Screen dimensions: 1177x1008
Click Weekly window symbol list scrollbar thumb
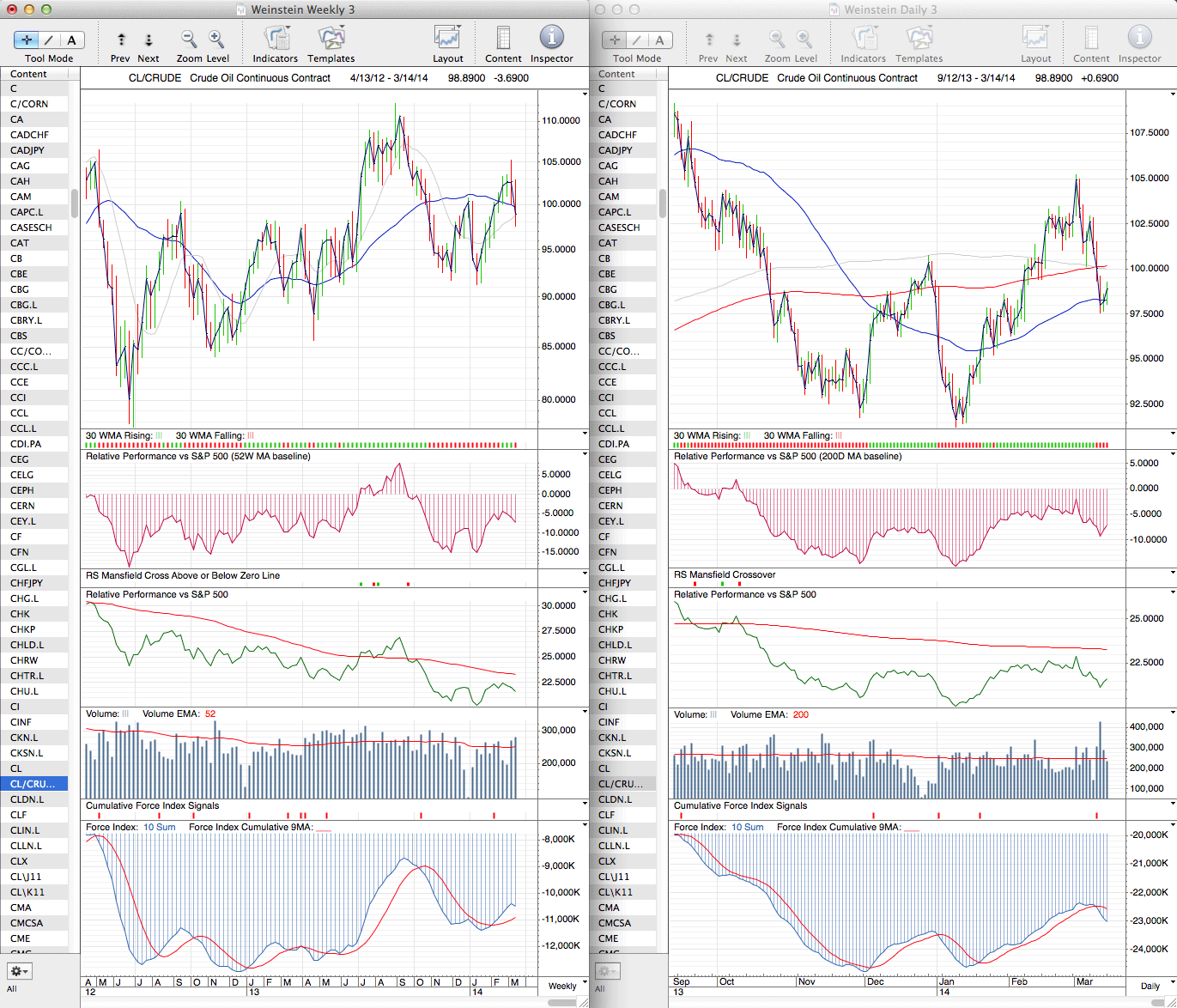[x=75, y=203]
